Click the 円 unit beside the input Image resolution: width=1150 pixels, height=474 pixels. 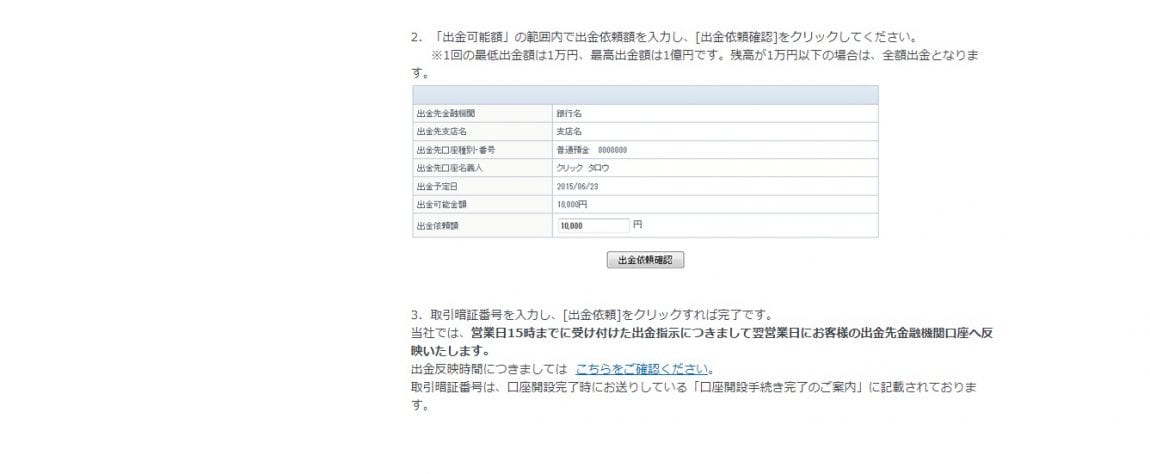[638, 225]
